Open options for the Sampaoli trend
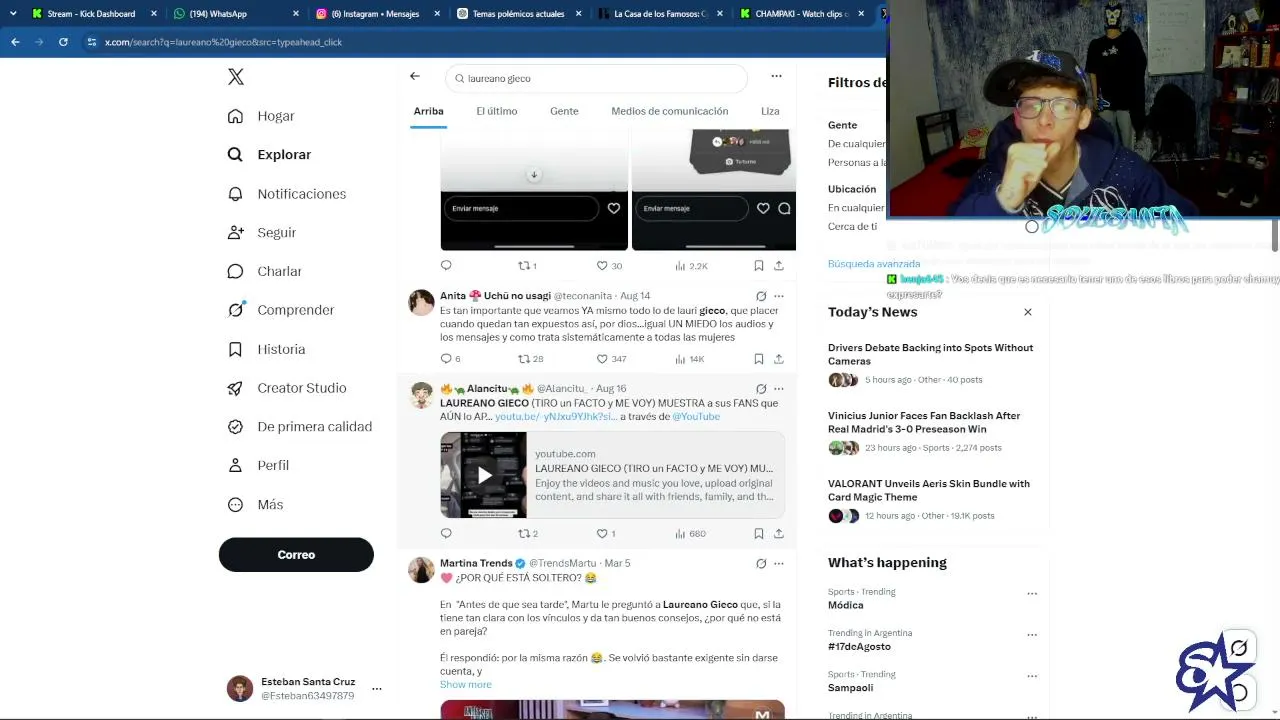The height and width of the screenshot is (720, 1280). (x=1032, y=675)
